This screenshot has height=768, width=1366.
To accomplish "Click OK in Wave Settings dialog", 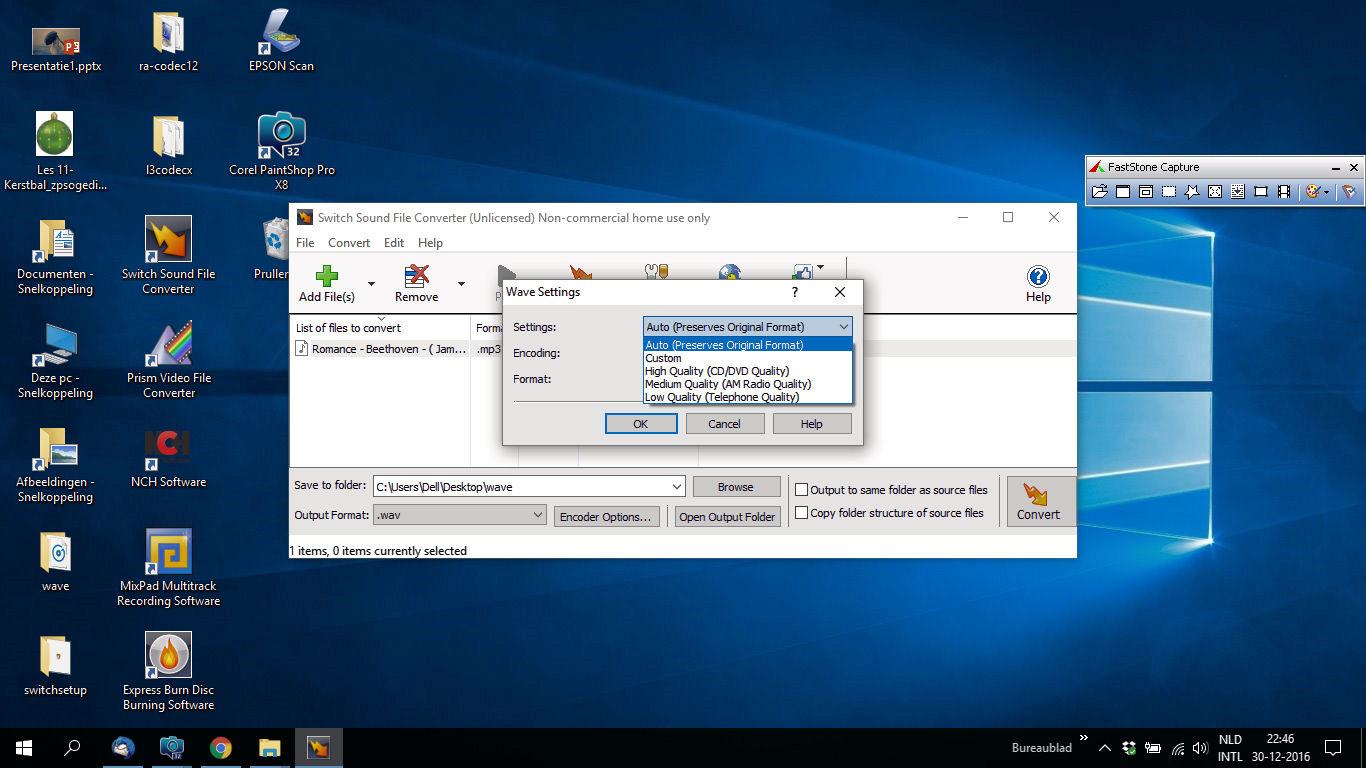I will tap(641, 424).
